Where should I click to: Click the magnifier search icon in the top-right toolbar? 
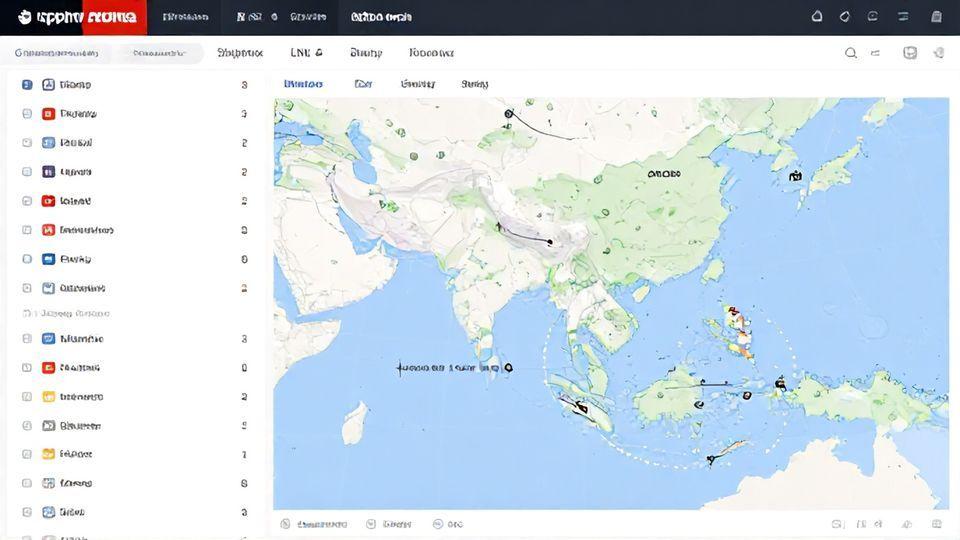click(851, 53)
